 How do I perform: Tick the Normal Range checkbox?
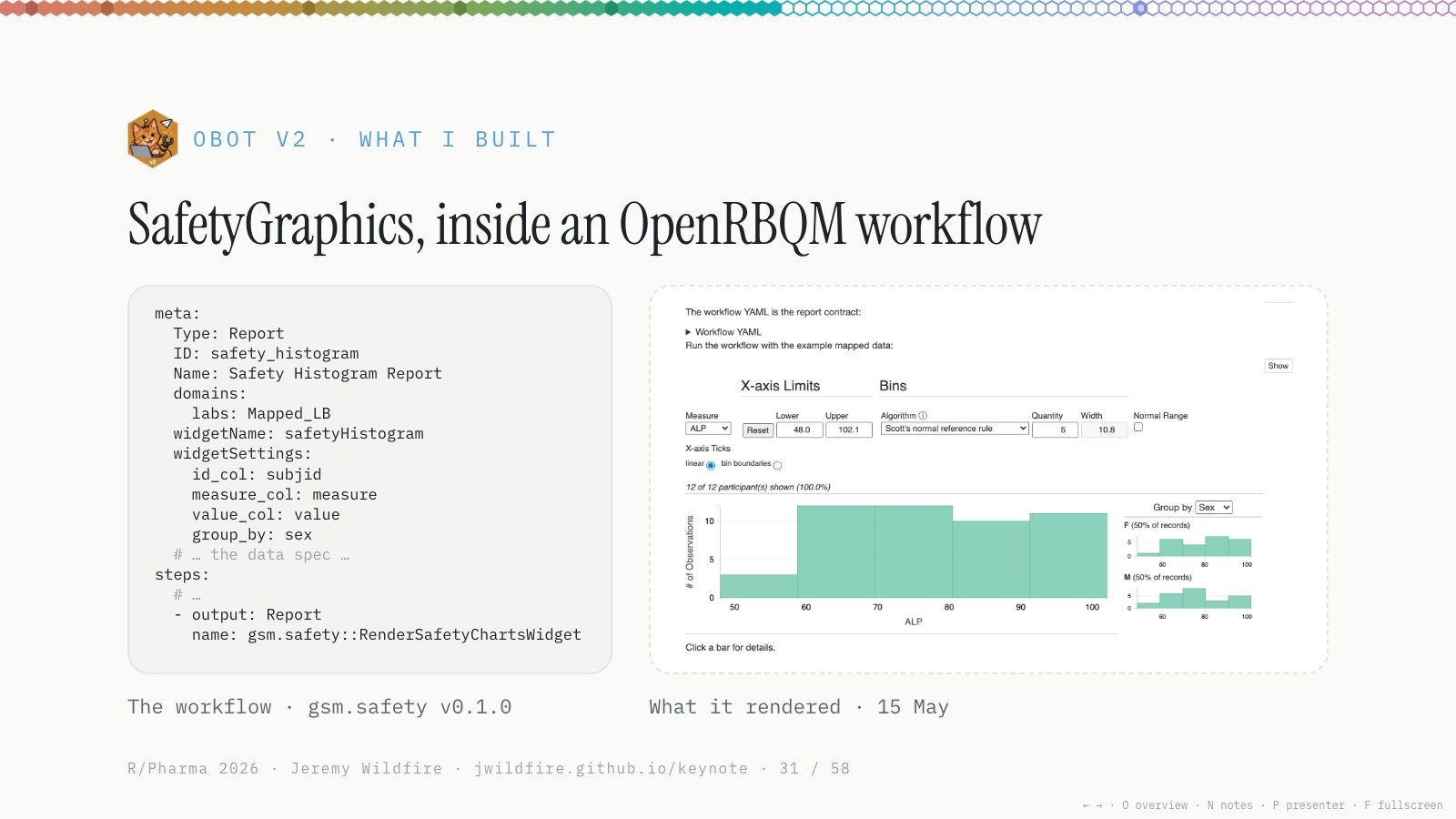1137,427
